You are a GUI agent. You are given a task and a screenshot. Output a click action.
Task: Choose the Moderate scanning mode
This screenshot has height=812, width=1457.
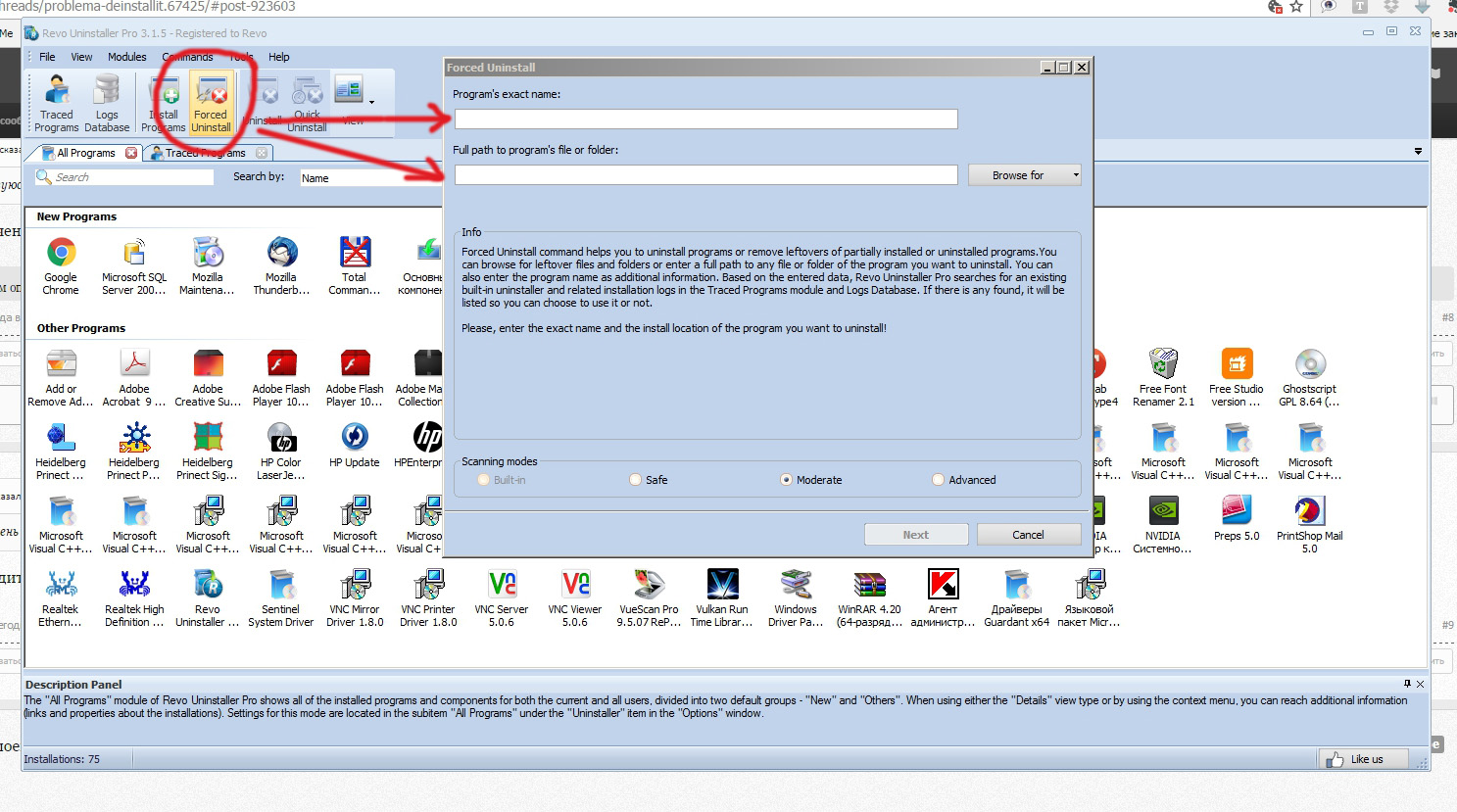pyautogui.click(x=811, y=480)
